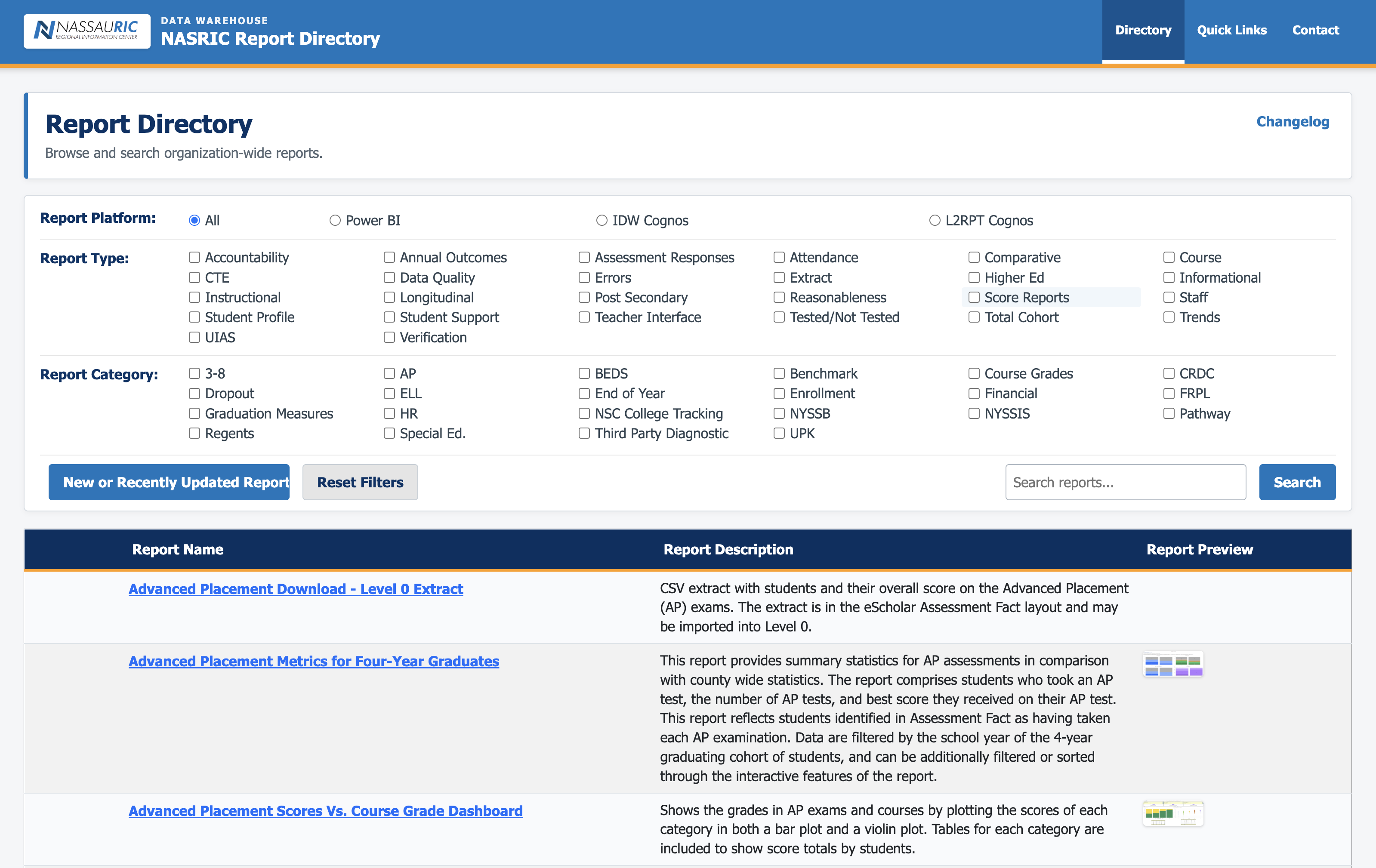Open the Changelog link
The image size is (1376, 868).
pyautogui.click(x=1293, y=122)
